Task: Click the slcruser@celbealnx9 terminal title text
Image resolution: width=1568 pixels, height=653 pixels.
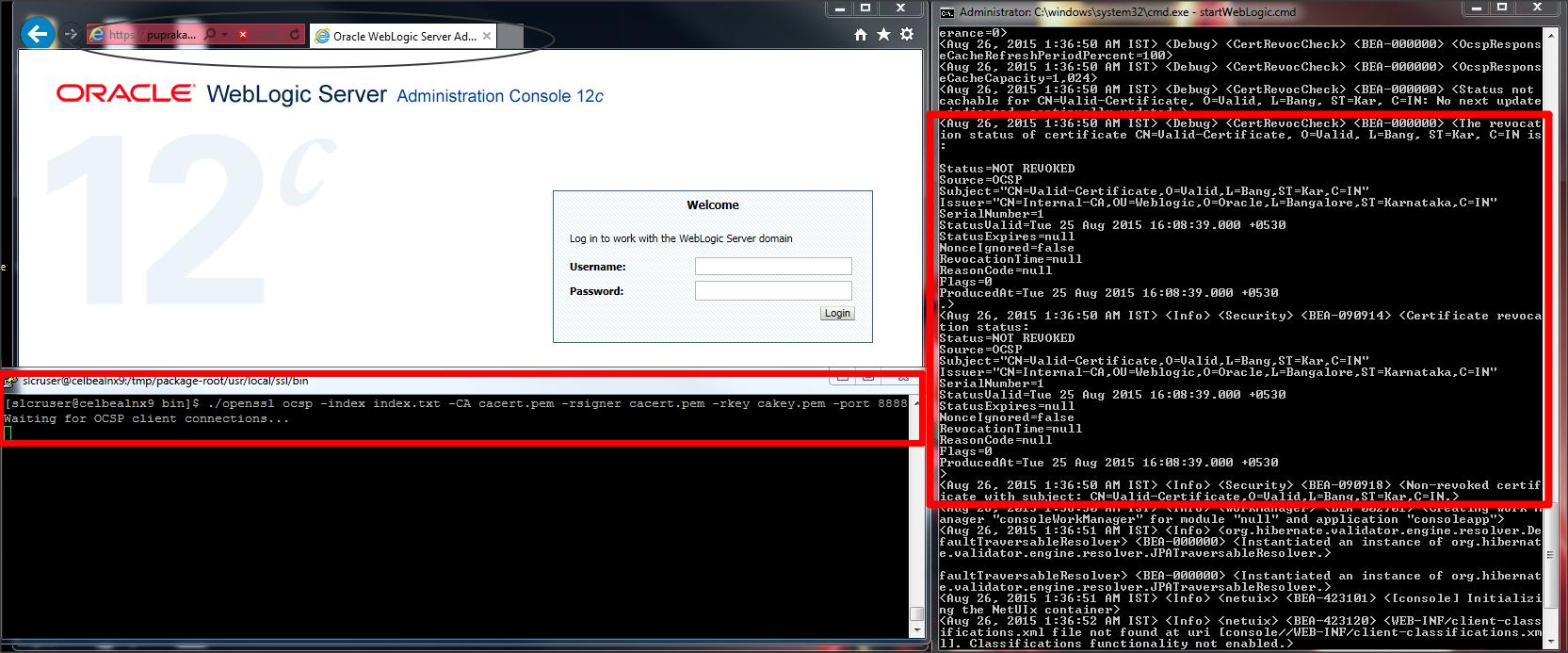Action: pyautogui.click(x=165, y=381)
